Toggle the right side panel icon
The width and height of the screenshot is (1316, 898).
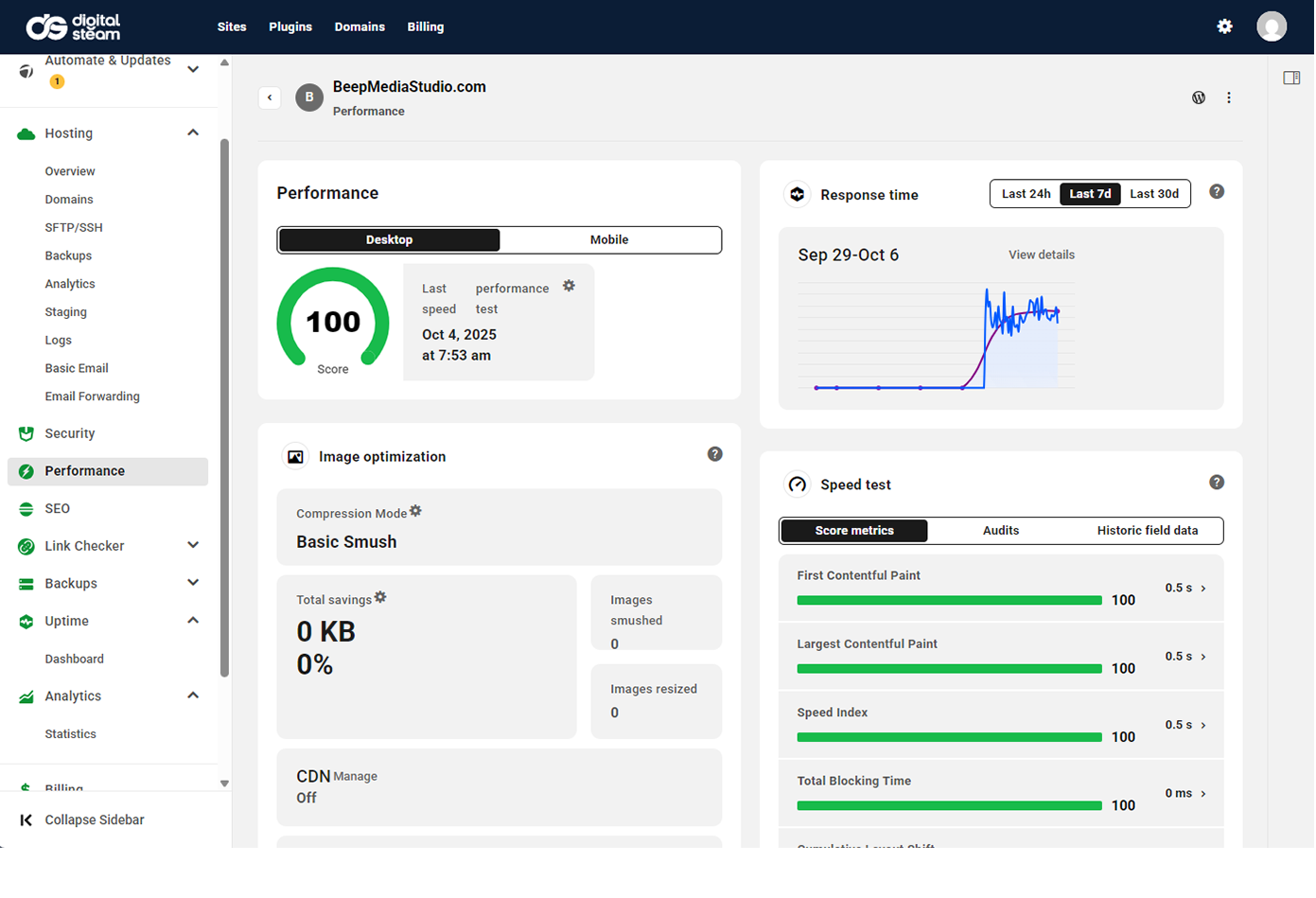[1291, 78]
